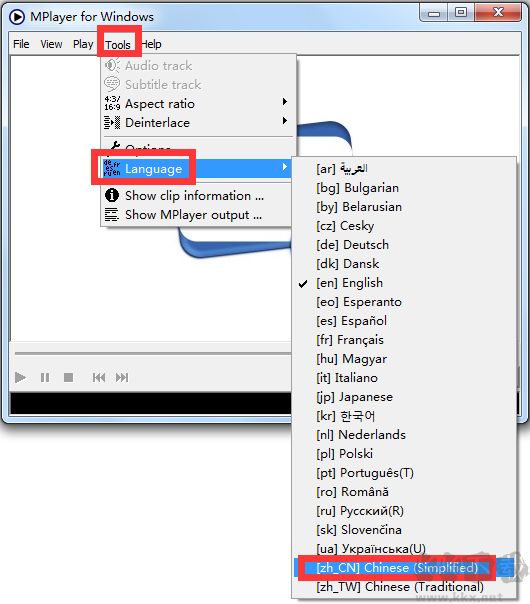Choose [ru] Русский(R) from language list
Screen dimensions: 530x604
pyautogui.click(x=404, y=511)
